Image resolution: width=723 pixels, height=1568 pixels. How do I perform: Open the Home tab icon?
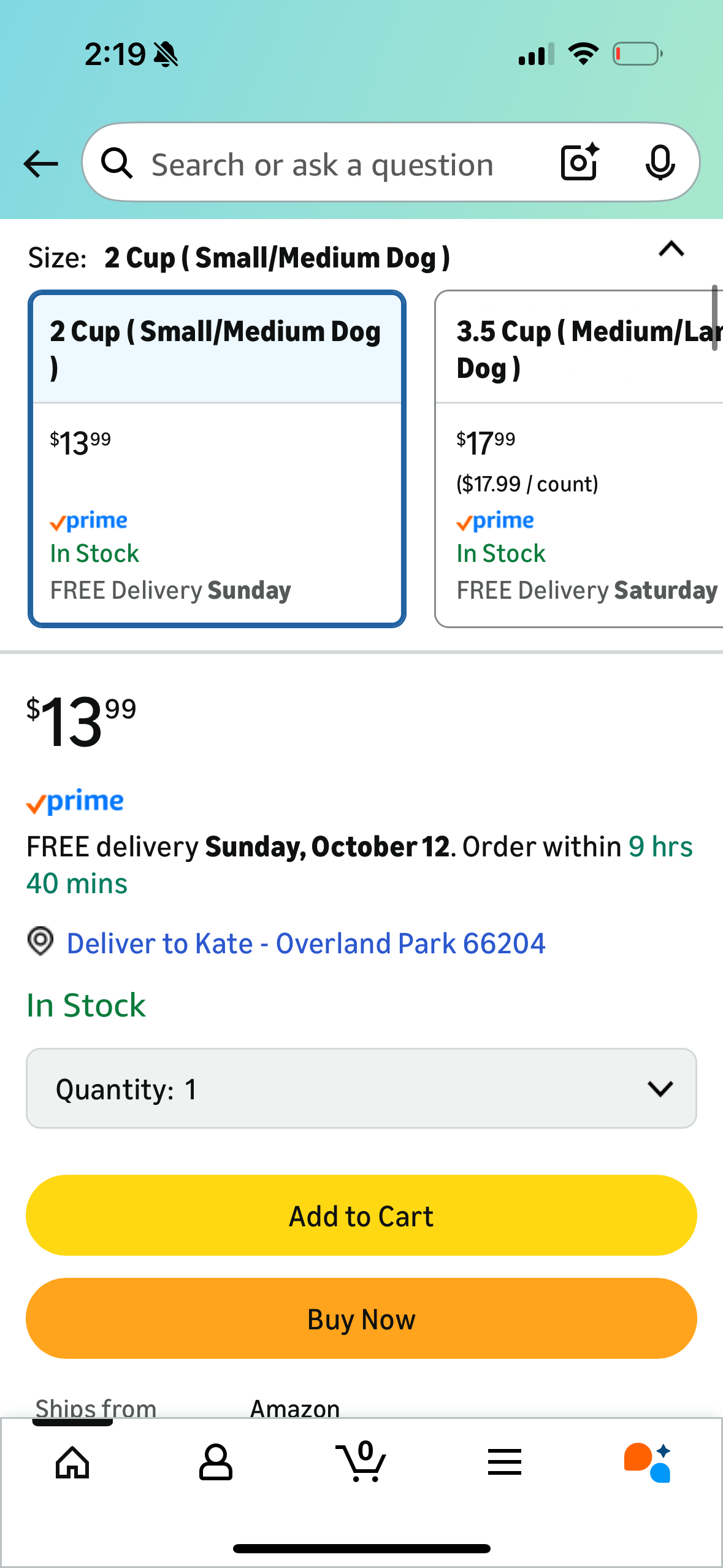coord(72,1462)
